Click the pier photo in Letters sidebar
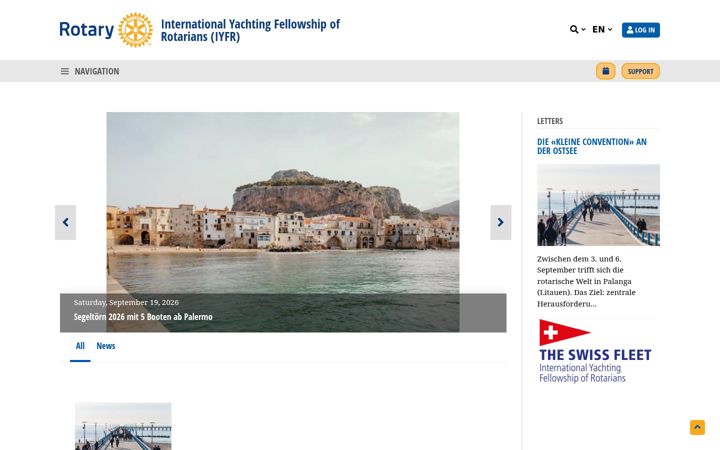This screenshot has width=720, height=450. click(x=598, y=205)
